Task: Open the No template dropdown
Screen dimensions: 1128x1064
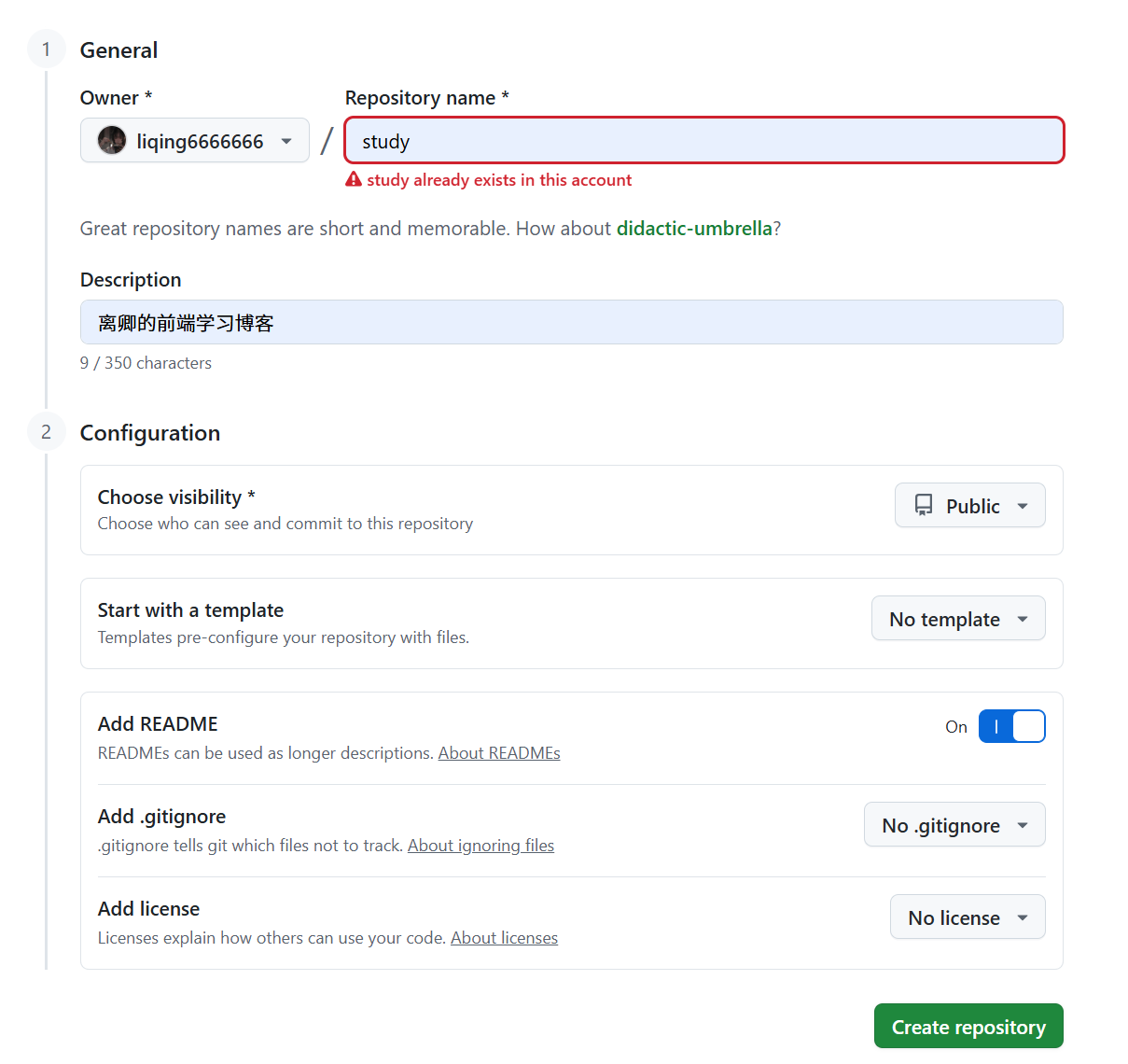Action: click(x=957, y=619)
